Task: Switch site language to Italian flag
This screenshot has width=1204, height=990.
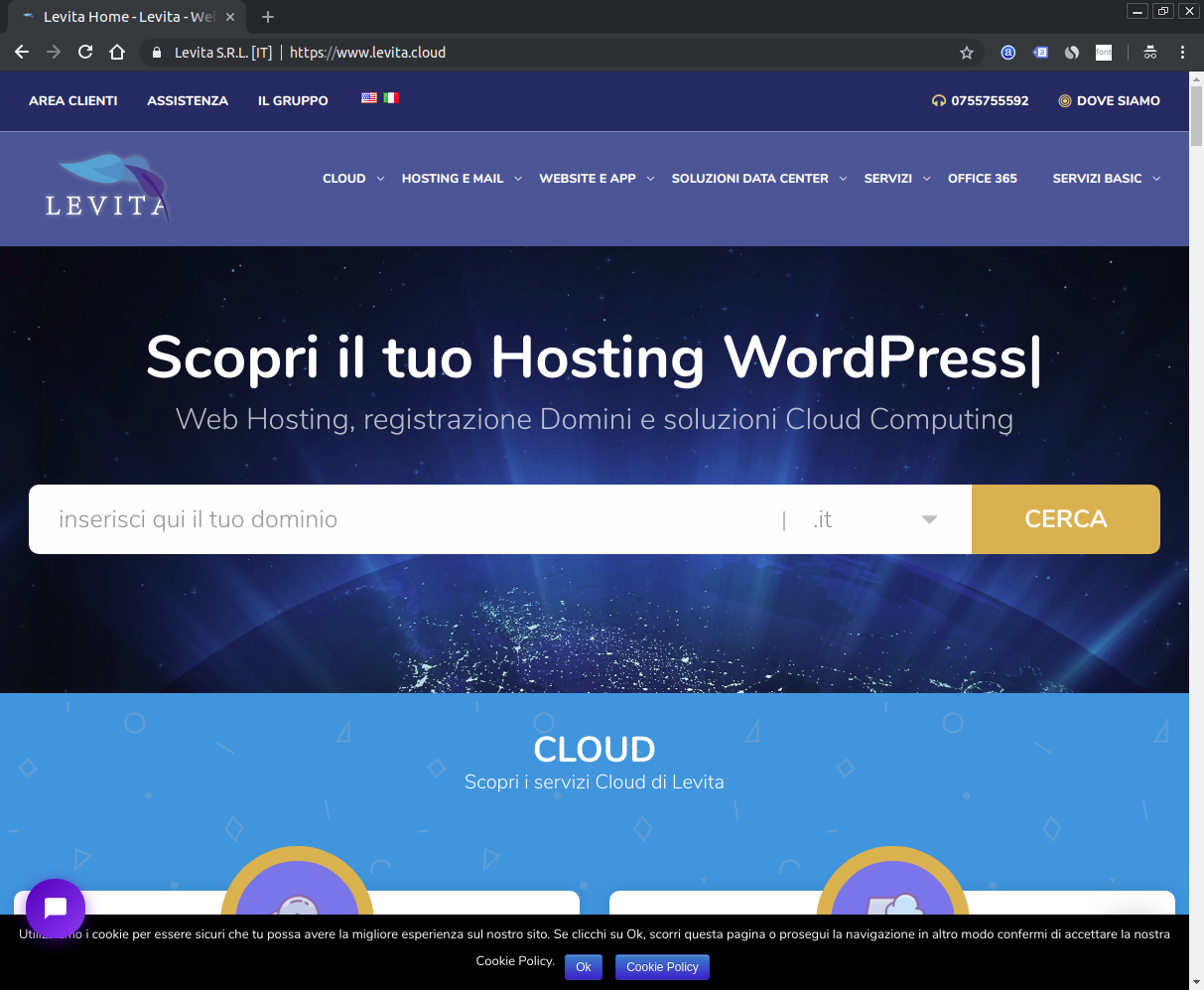Action: 391,98
